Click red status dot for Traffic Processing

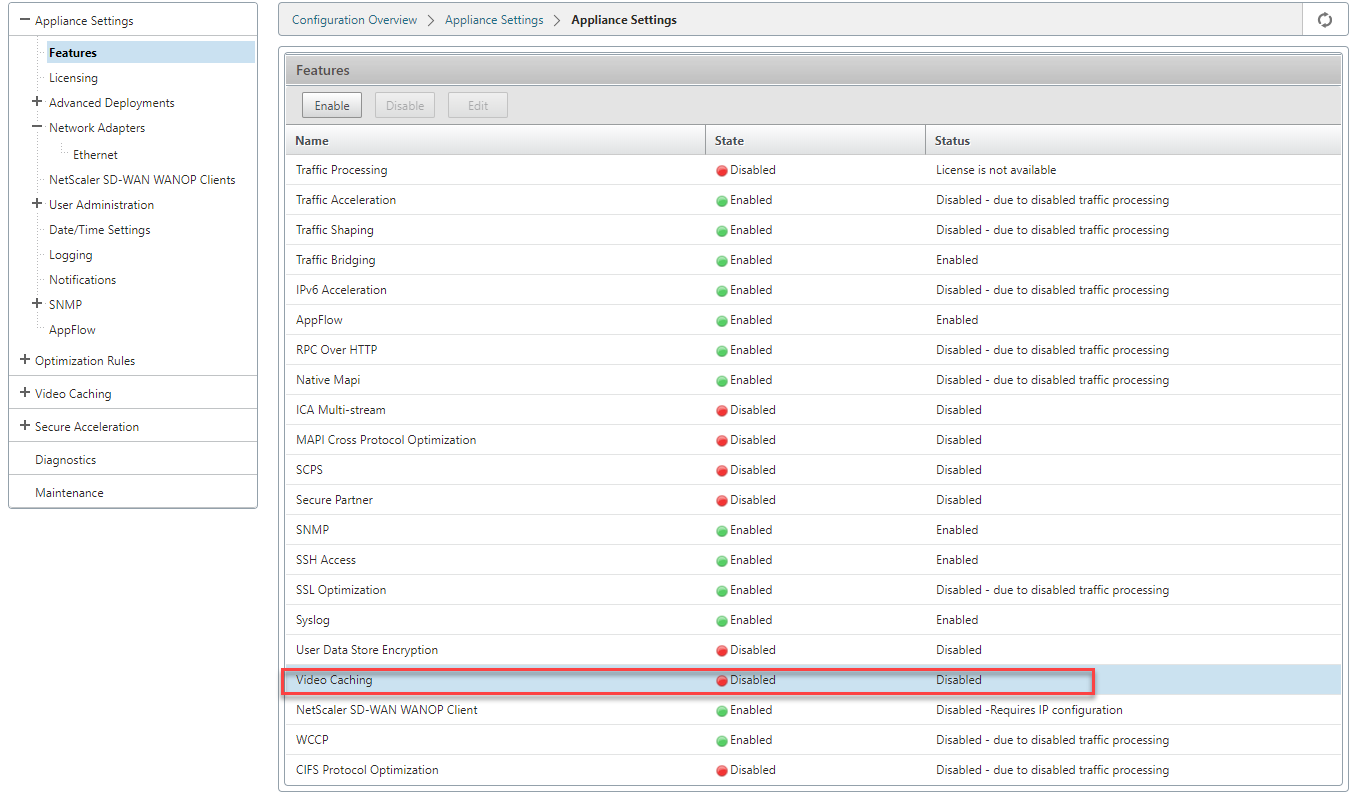click(x=721, y=171)
